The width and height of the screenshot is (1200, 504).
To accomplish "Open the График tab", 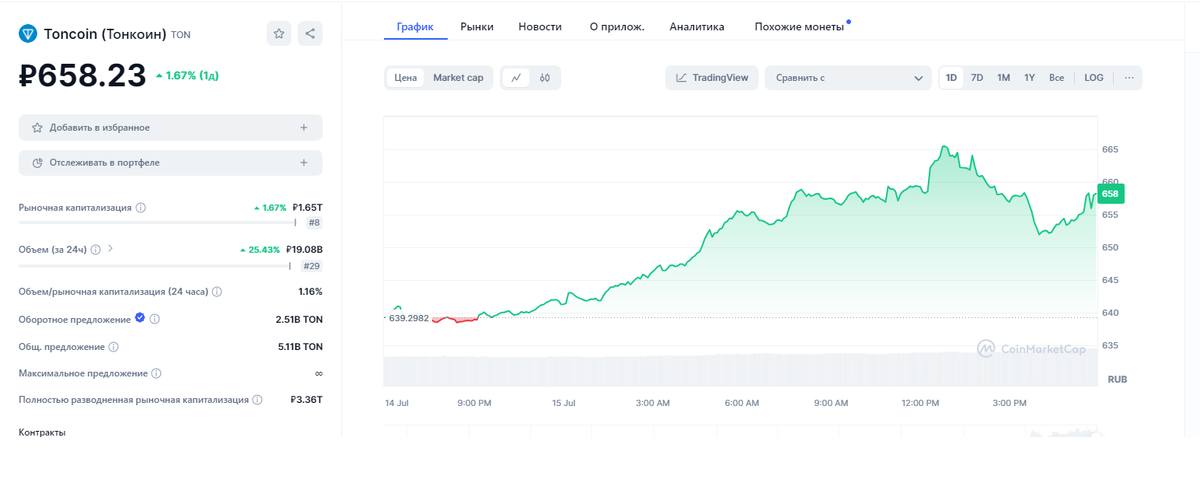I will point(415,27).
